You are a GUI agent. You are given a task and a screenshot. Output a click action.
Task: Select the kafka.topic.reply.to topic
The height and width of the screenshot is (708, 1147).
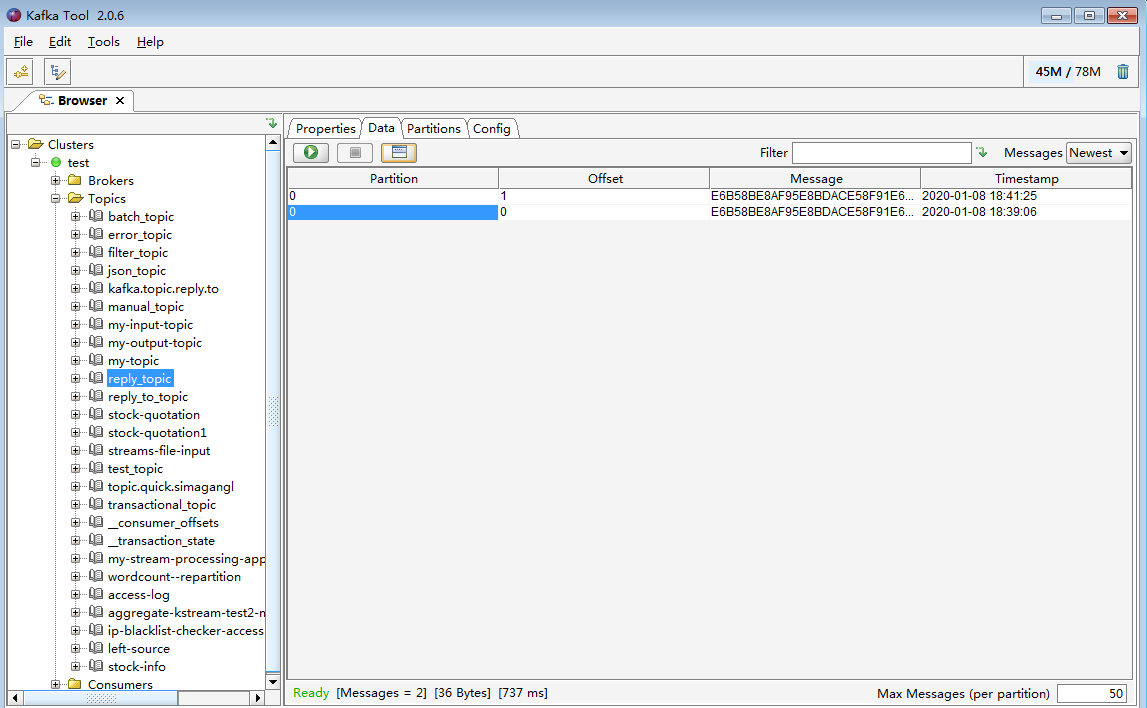coord(163,288)
